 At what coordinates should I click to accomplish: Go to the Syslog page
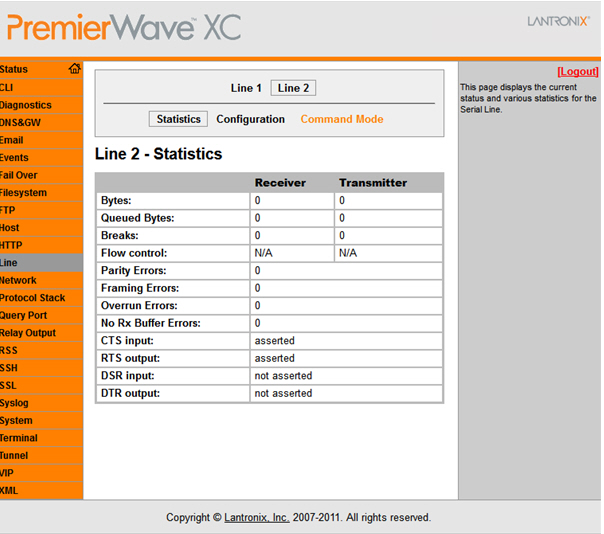[16, 403]
